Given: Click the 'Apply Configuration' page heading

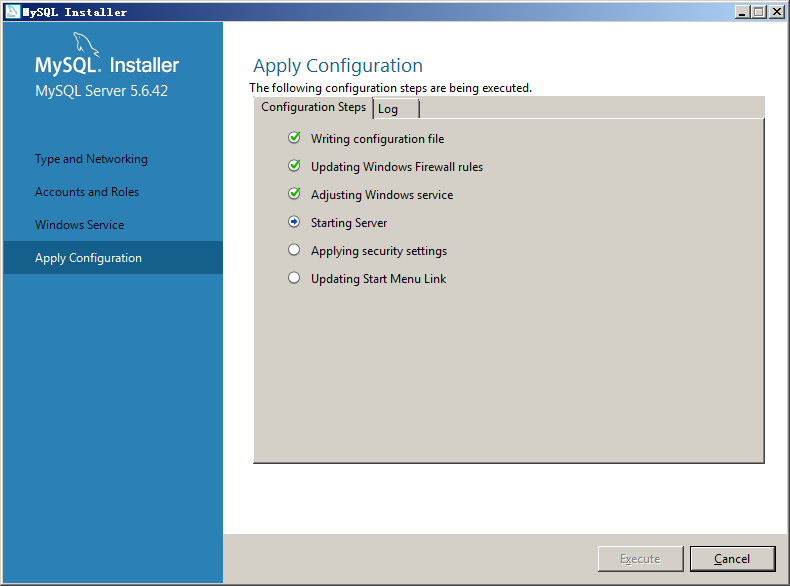Looking at the screenshot, I should click(338, 66).
